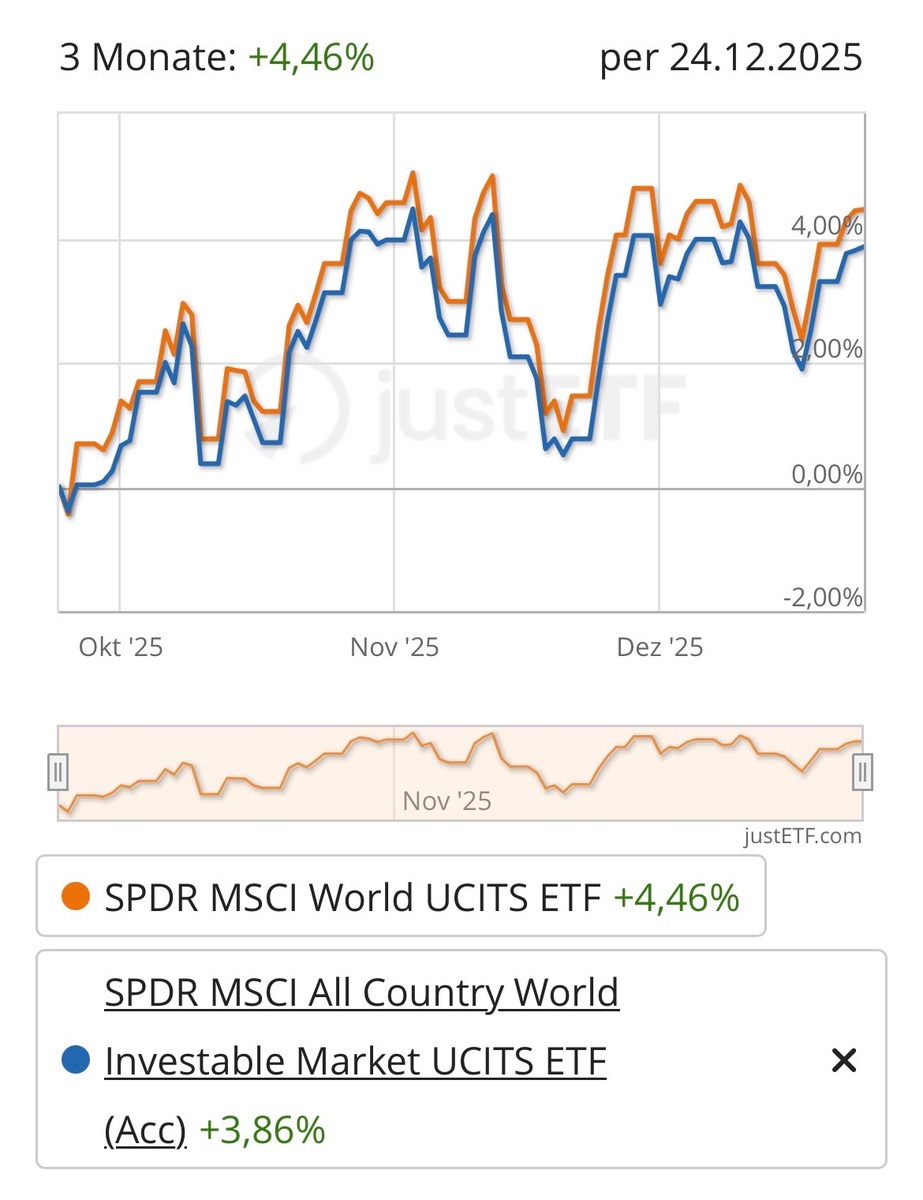Click the justETF watermark logo in chart

point(468,405)
